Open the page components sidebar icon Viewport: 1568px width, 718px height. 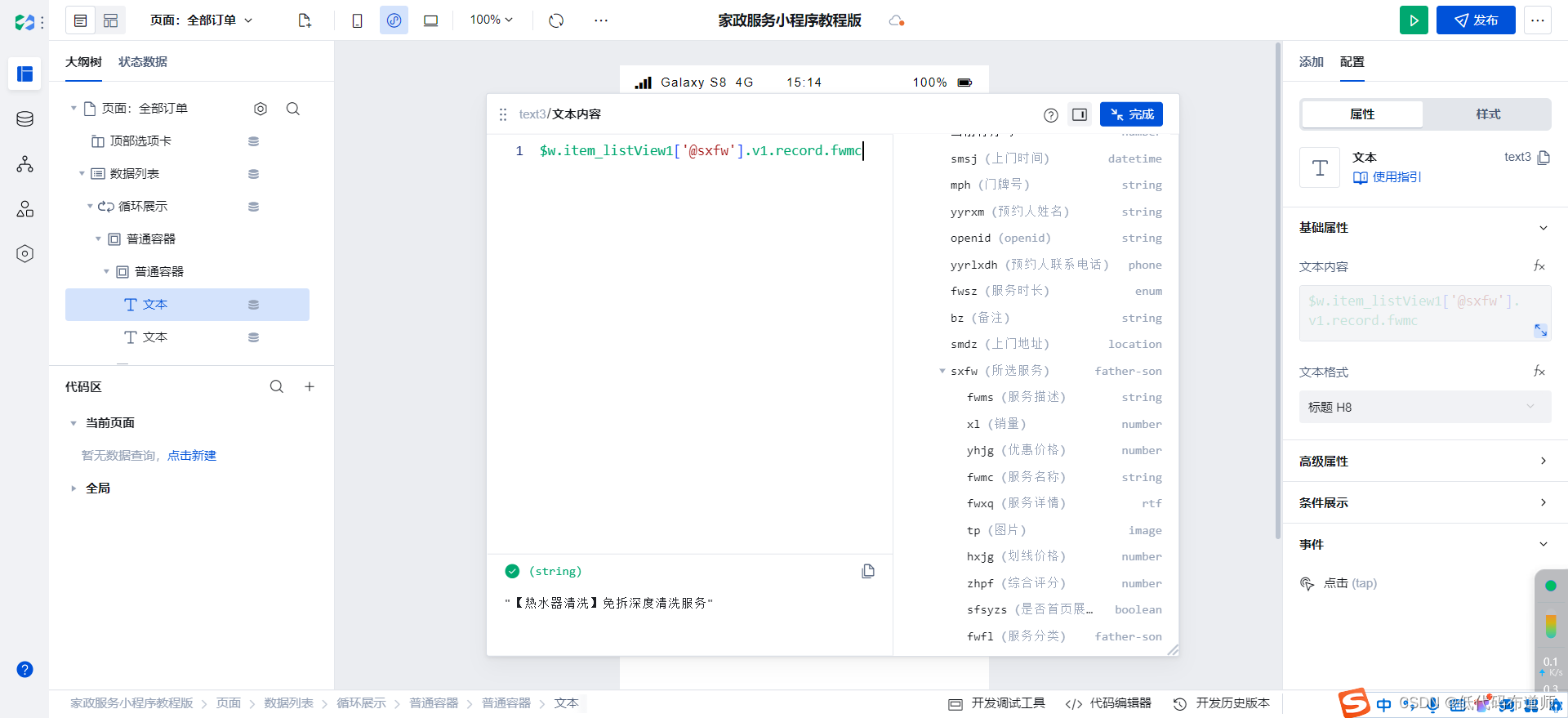24,74
